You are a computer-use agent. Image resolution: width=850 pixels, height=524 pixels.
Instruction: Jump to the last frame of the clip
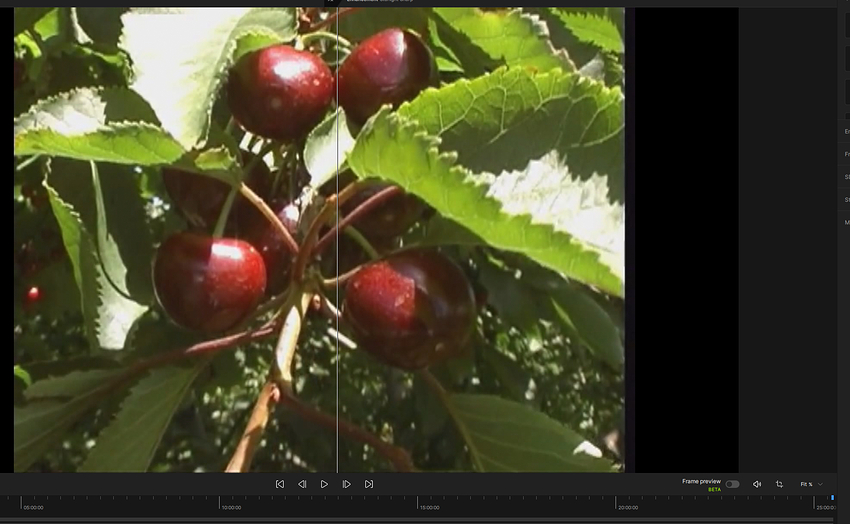click(369, 484)
